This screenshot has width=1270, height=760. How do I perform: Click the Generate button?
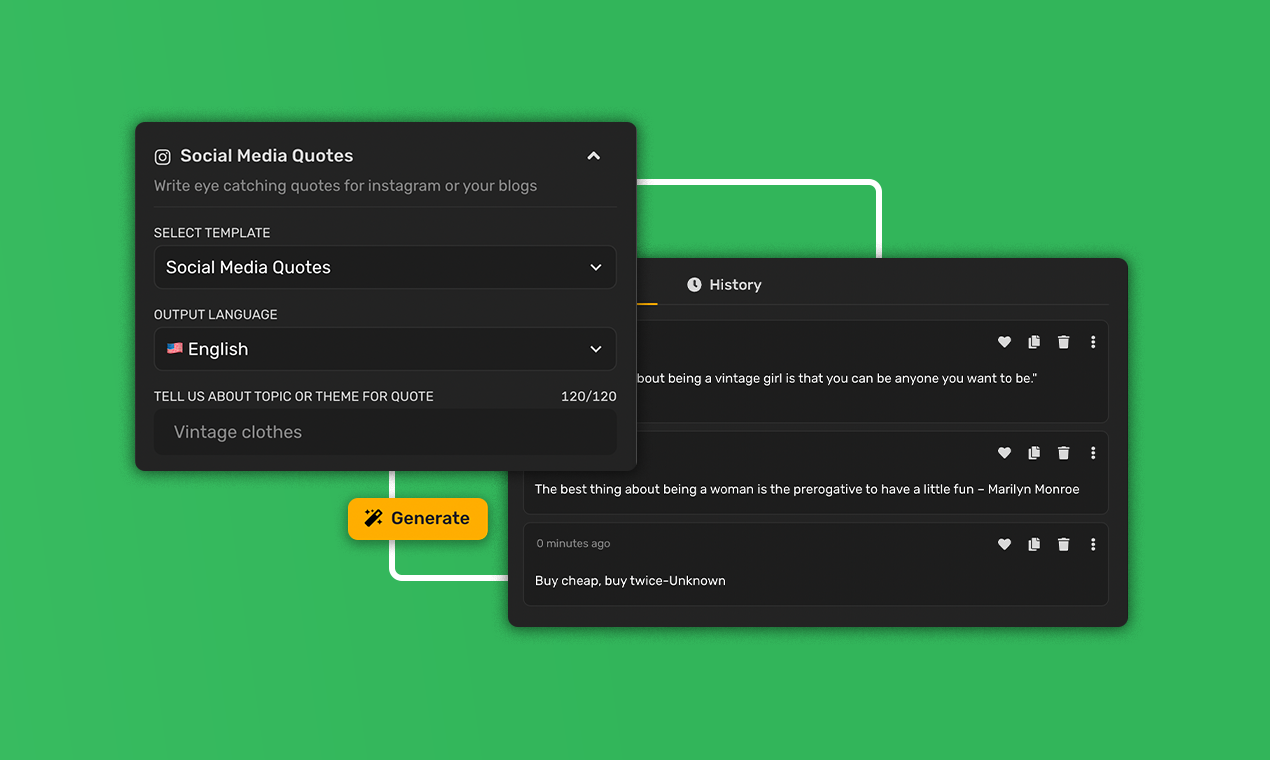[x=418, y=518]
